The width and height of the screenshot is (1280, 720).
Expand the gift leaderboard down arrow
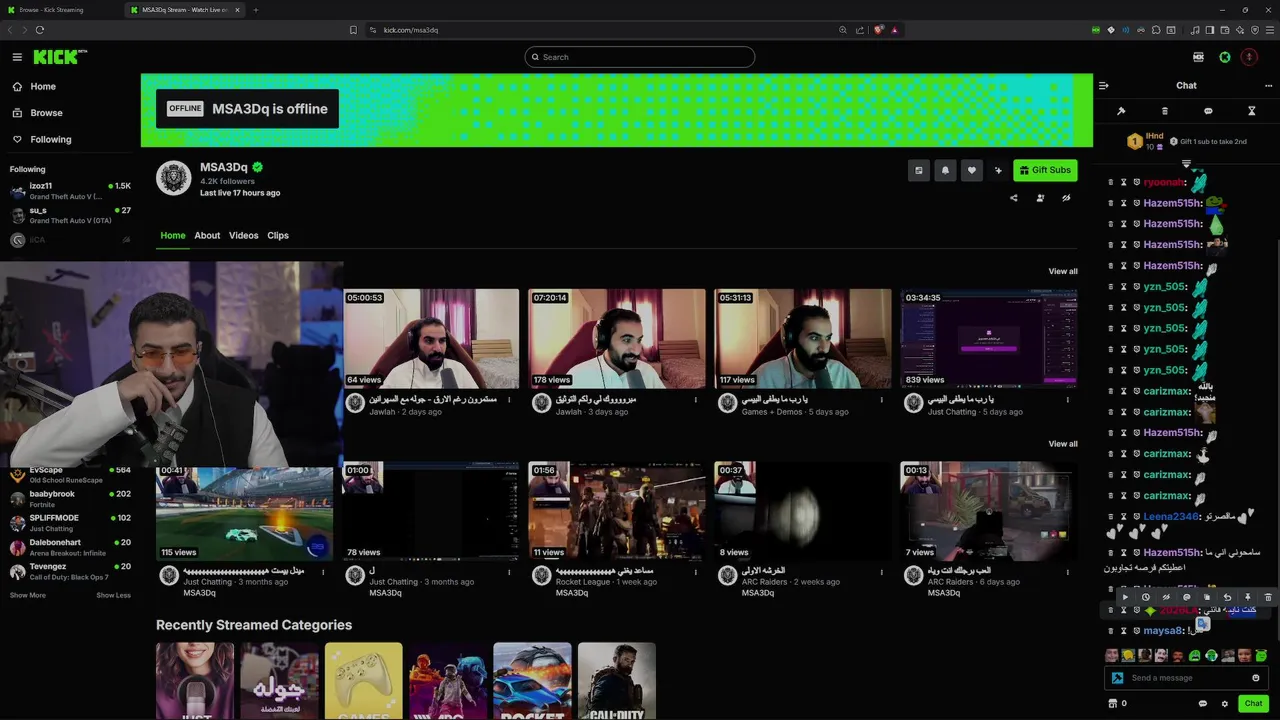click(1186, 163)
